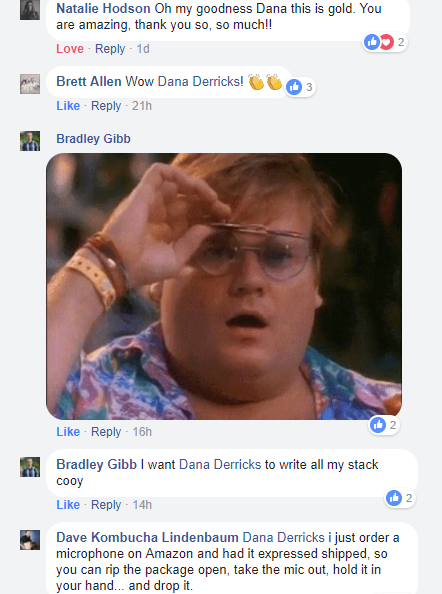Reply to the GIF comment posted 16h ago
The width and height of the screenshot is (442, 594).
coord(106,432)
